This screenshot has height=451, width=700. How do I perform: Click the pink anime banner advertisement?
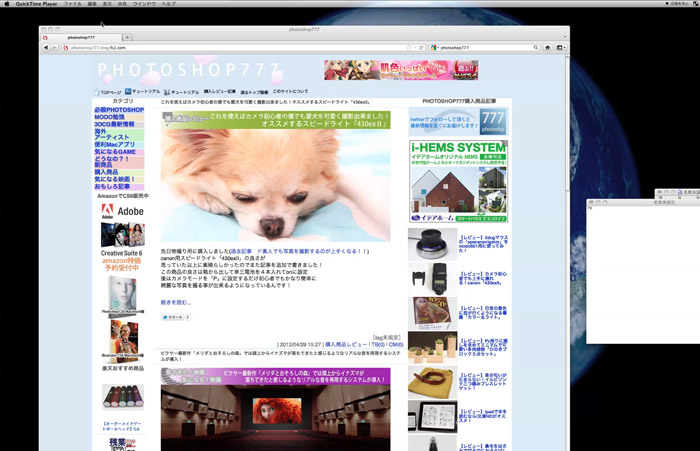(x=401, y=70)
